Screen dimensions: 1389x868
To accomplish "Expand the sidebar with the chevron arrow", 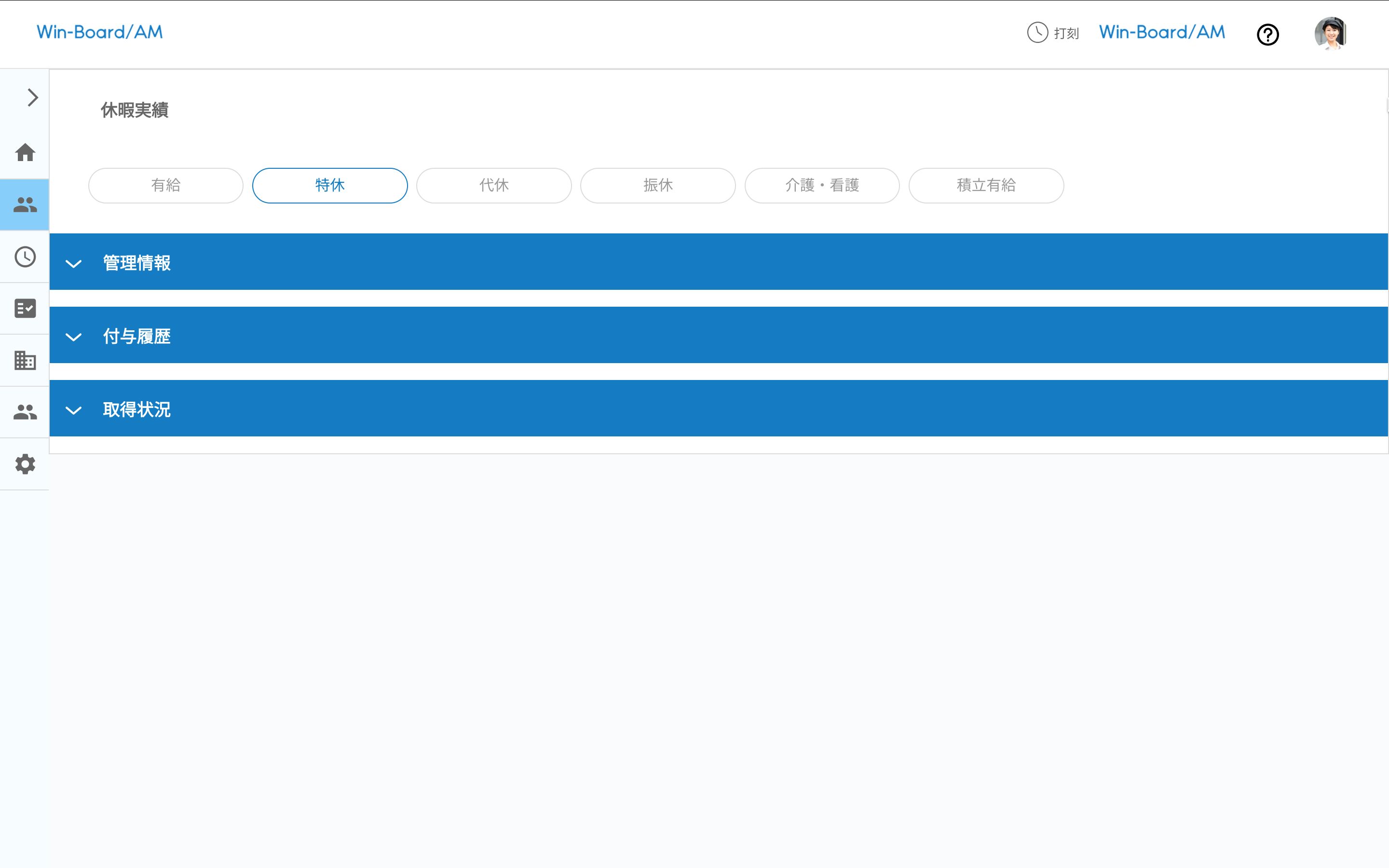I will click(33, 97).
